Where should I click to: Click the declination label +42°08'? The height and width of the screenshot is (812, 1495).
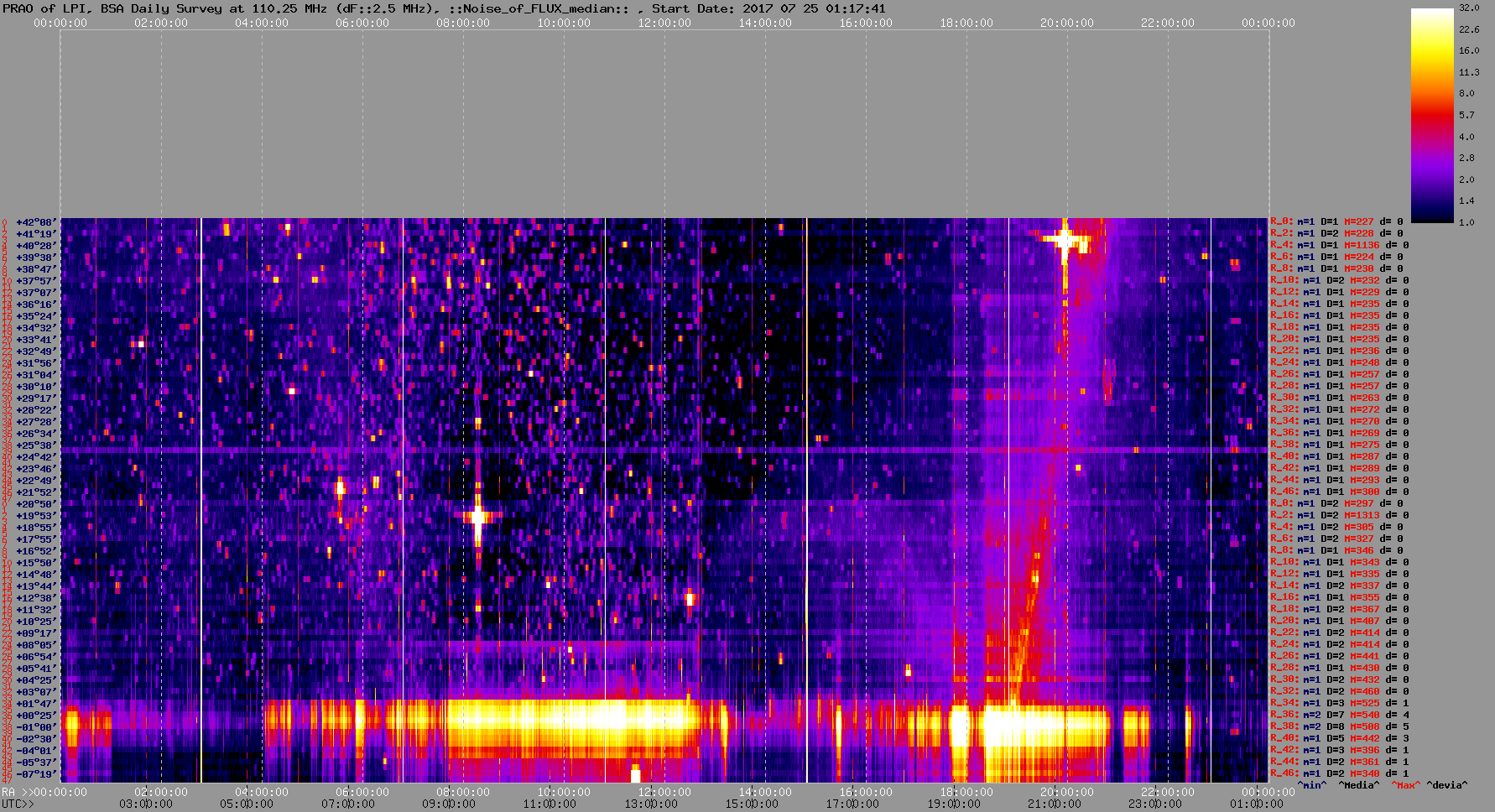(x=36, y=222)
